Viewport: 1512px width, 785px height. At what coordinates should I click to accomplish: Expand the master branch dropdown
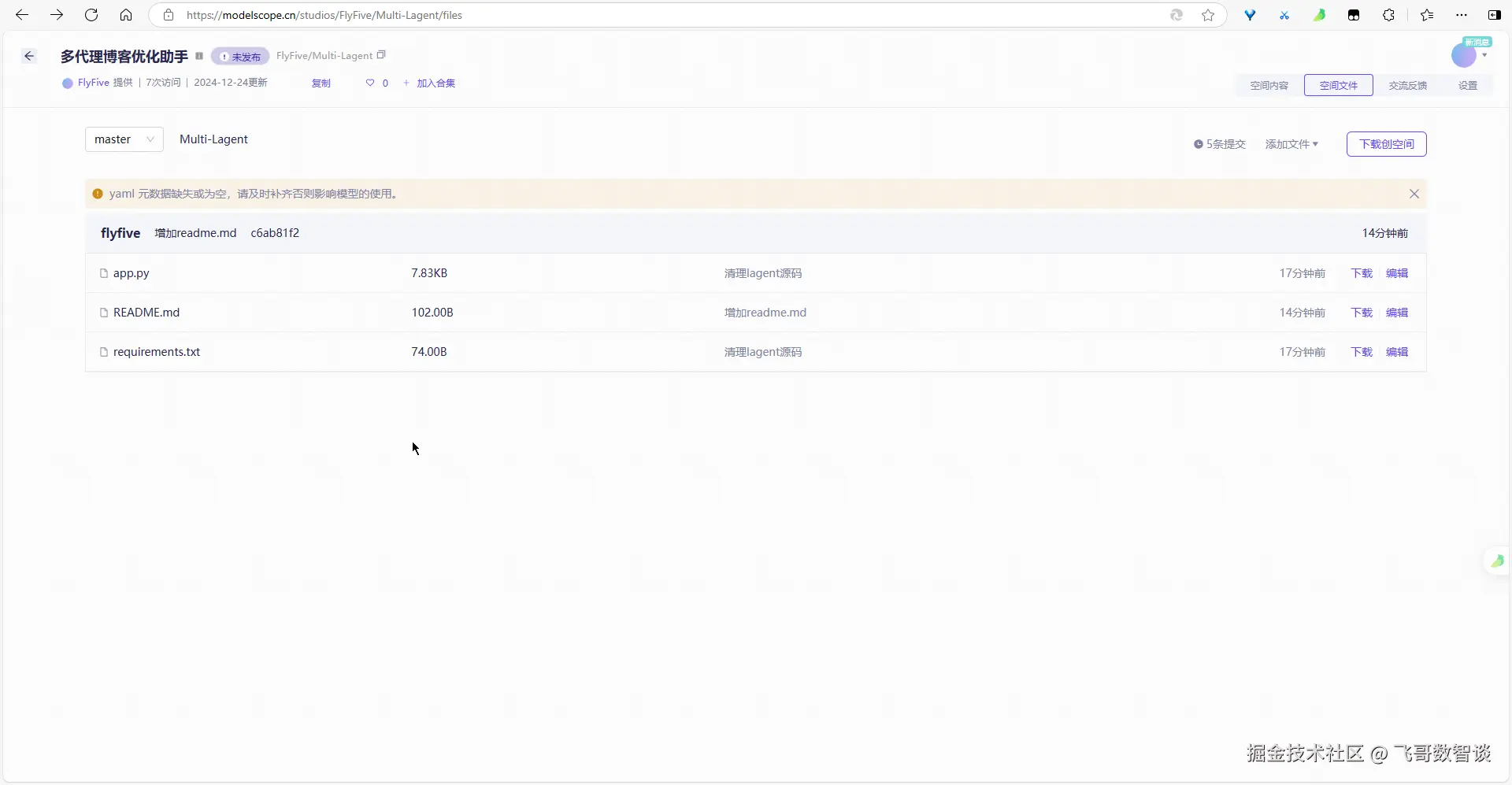(124, 139)
